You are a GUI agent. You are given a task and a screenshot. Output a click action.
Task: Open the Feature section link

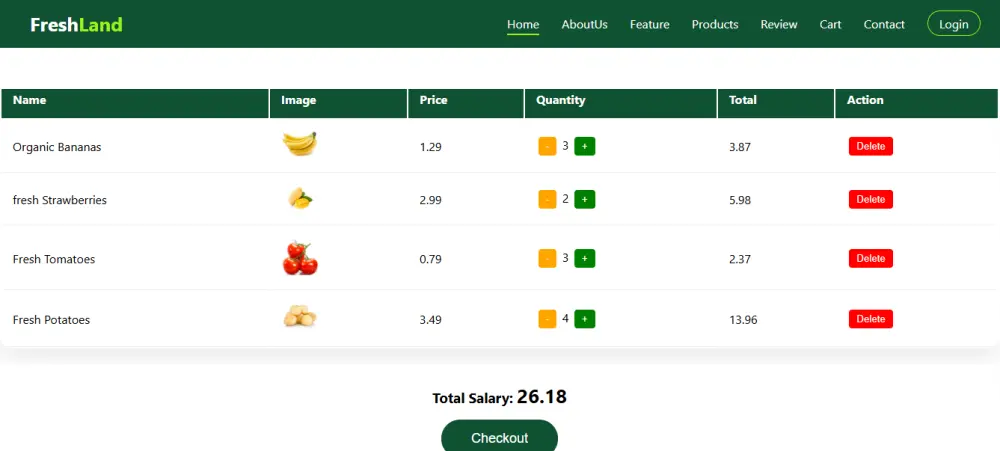point(649,24)
